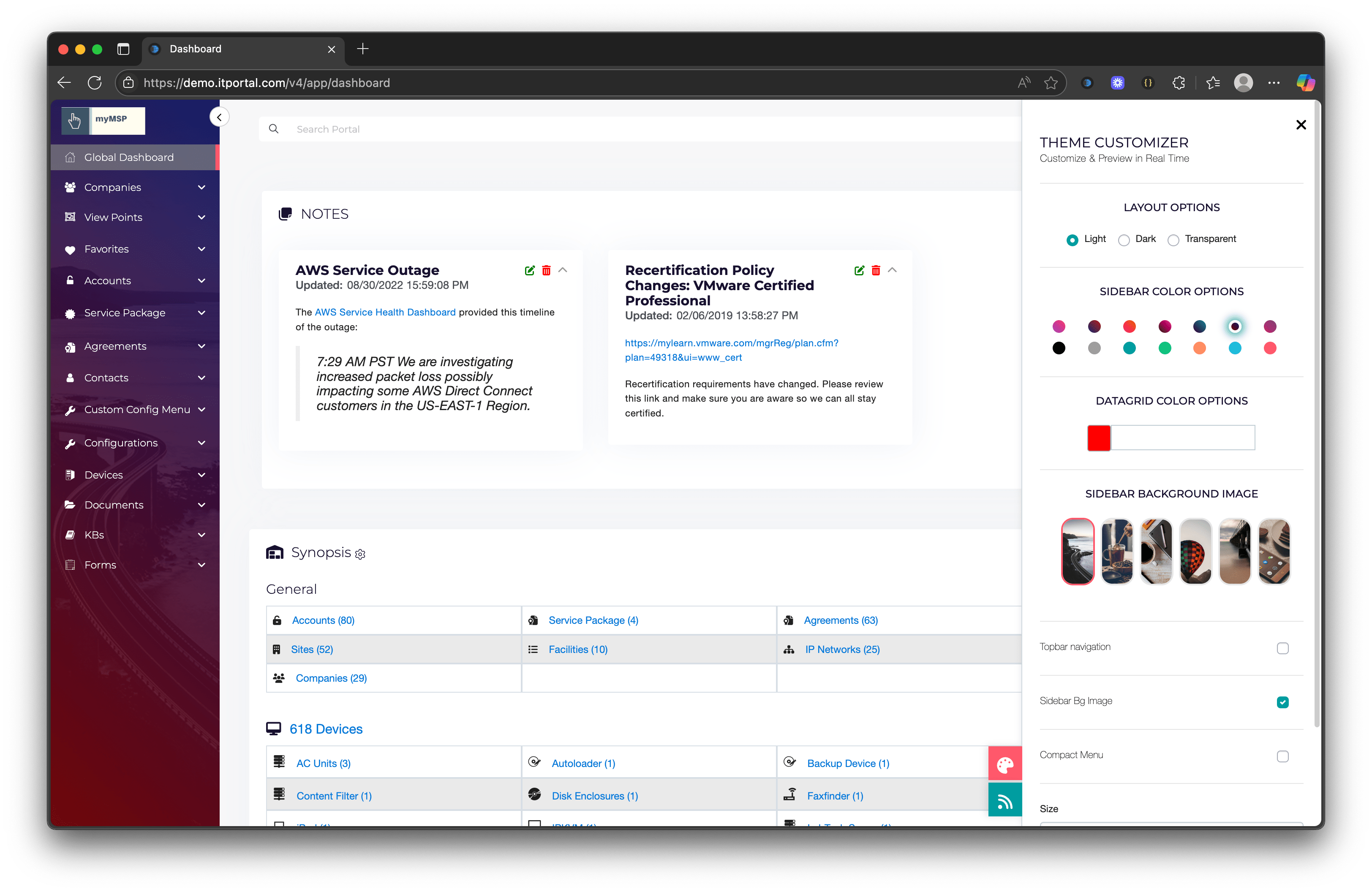
Task: Follow the AWS Service Health Dashboard link
Action: pyautogui.click(x=384, y=312)
